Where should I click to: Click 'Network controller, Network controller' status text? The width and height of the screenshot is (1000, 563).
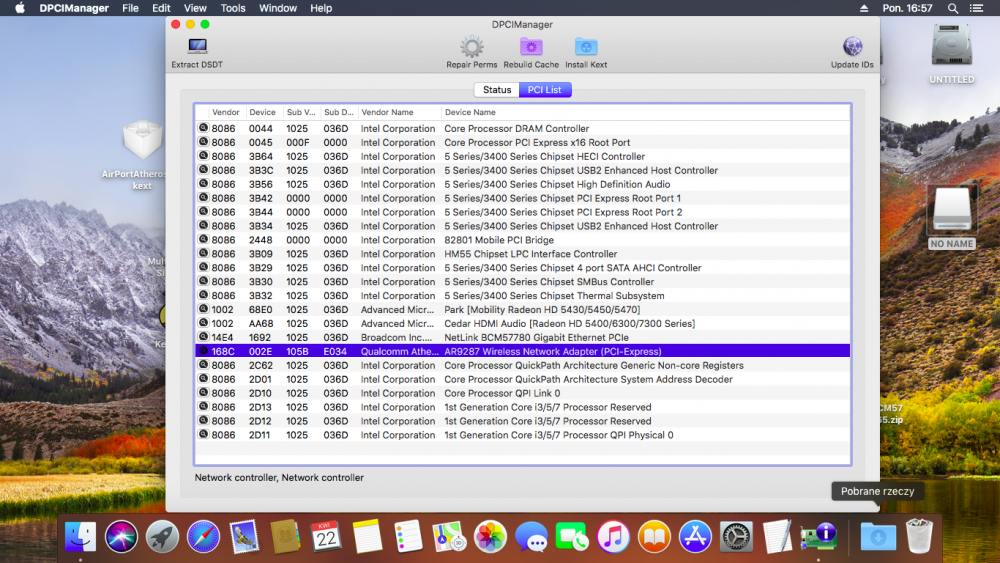tap(279, 478)
